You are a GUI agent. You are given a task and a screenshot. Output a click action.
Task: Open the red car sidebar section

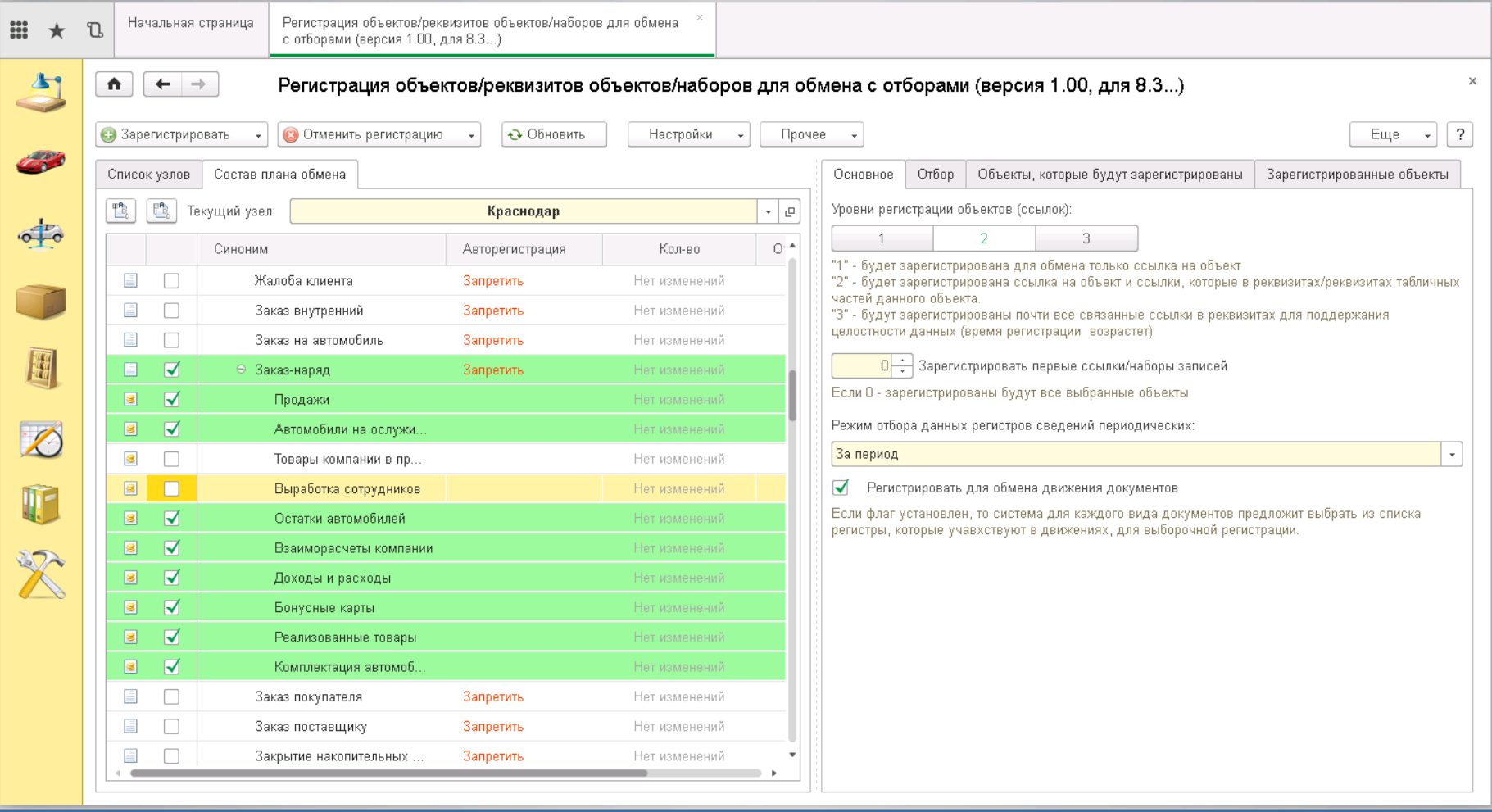[40, 161]
